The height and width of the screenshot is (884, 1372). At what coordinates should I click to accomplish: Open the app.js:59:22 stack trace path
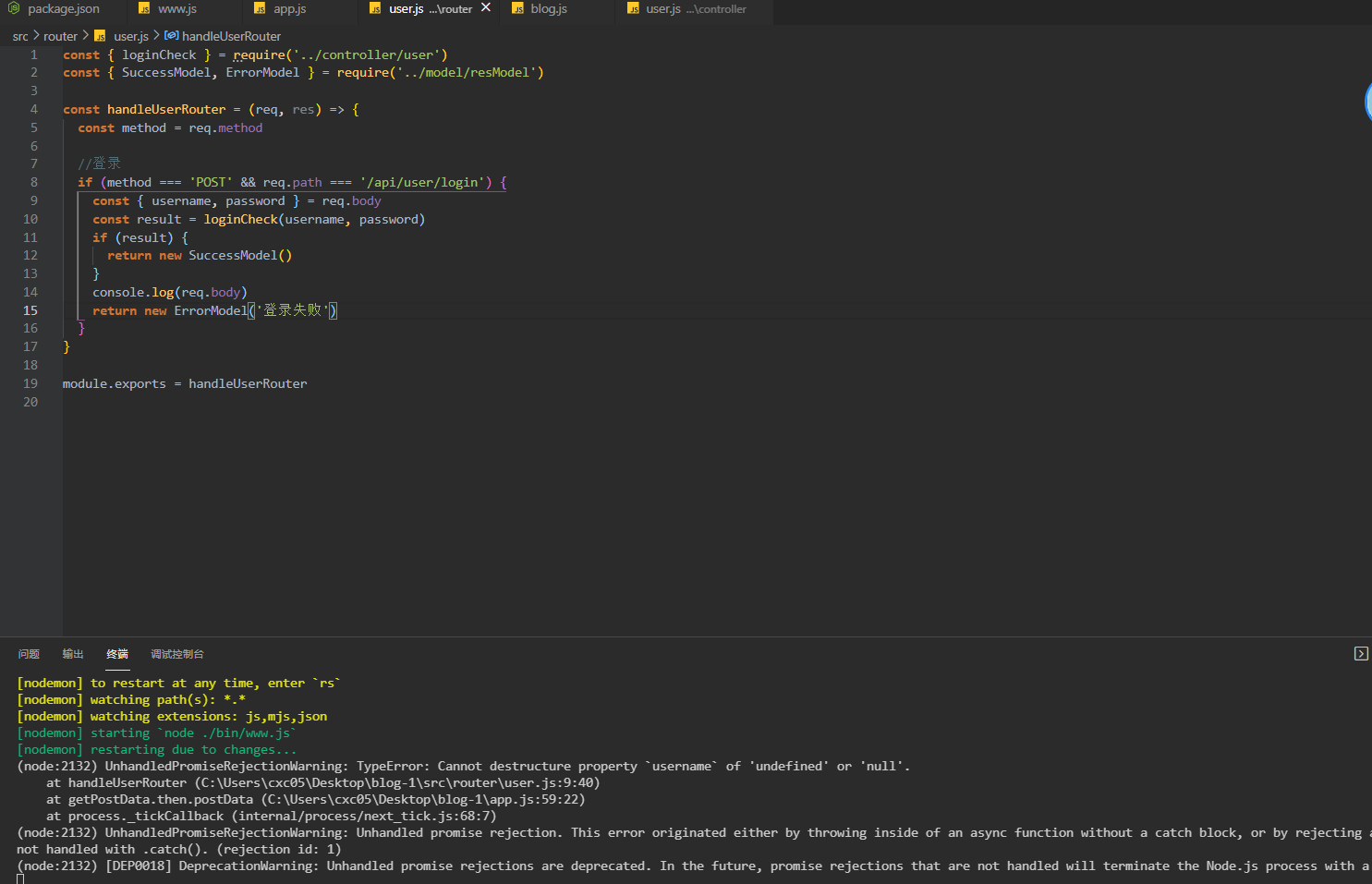pyautogui.click(x=423, y=800)
